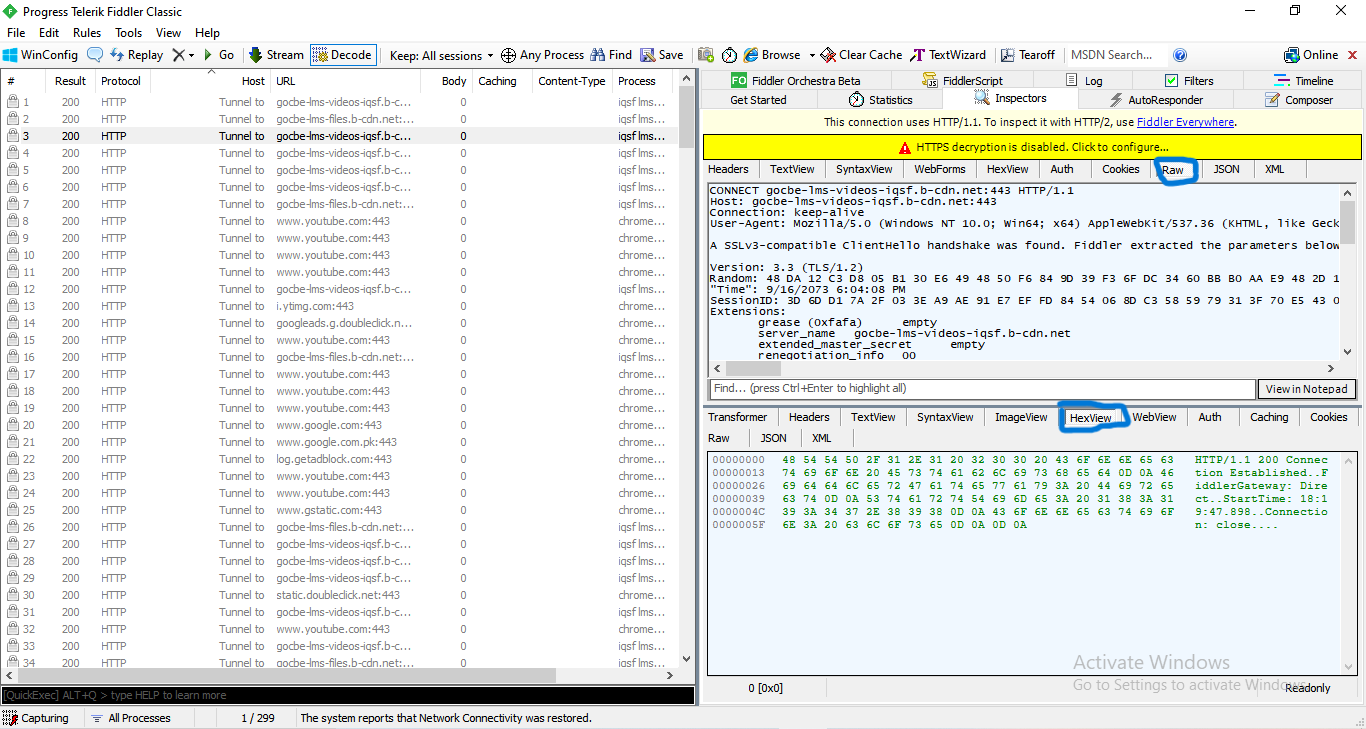Click the comment speech bubble icon
1366x729 pixels.
pos(95,55)
